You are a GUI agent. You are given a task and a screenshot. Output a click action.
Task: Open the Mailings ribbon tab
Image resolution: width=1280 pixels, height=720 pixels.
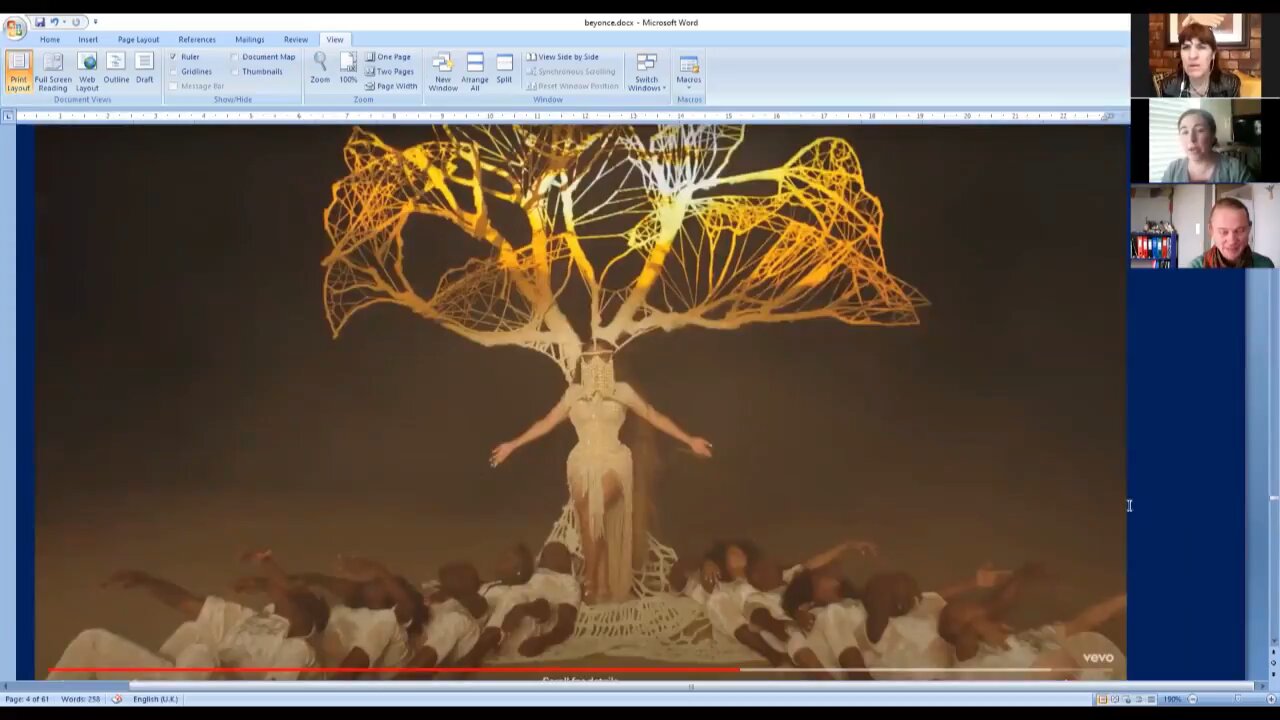(x=250, y=39)
